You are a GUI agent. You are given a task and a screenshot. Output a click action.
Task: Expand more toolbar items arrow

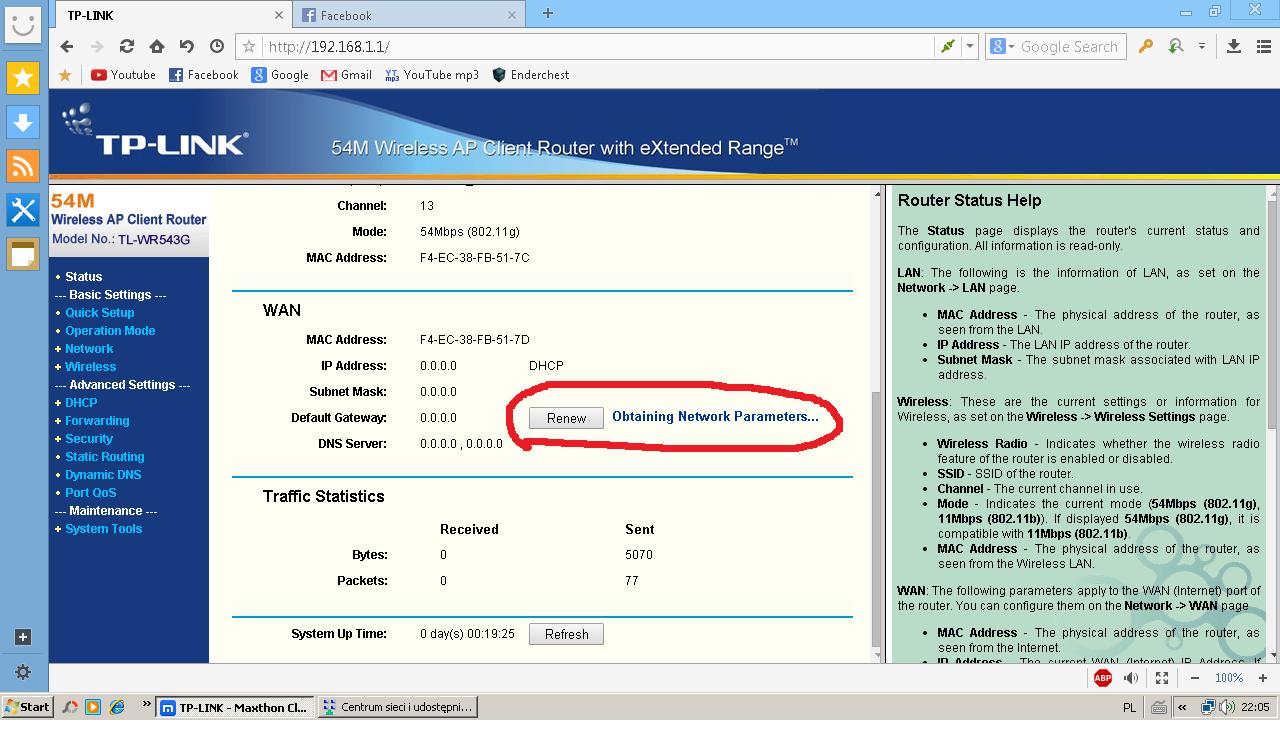pyautogui.click(x=1201, y=46)
